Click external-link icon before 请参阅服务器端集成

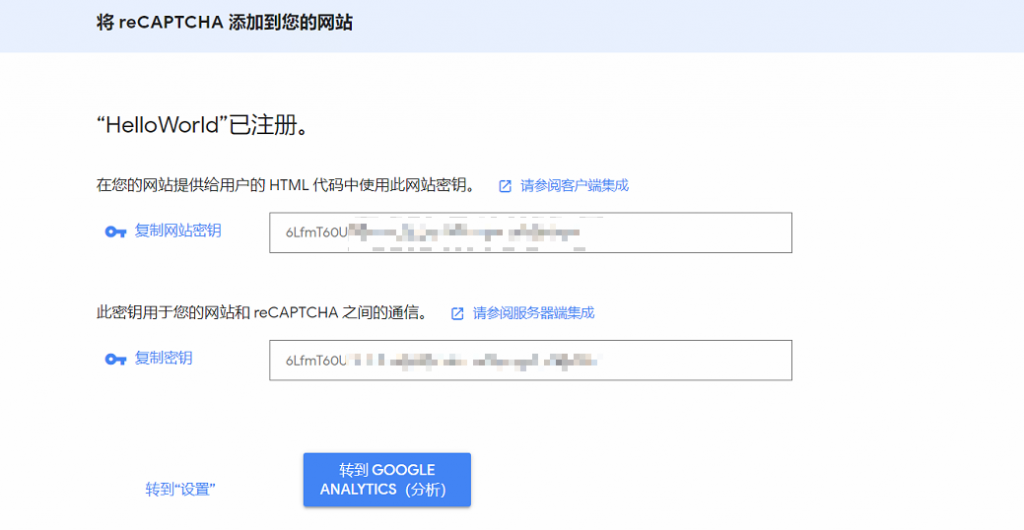point(457,314)
